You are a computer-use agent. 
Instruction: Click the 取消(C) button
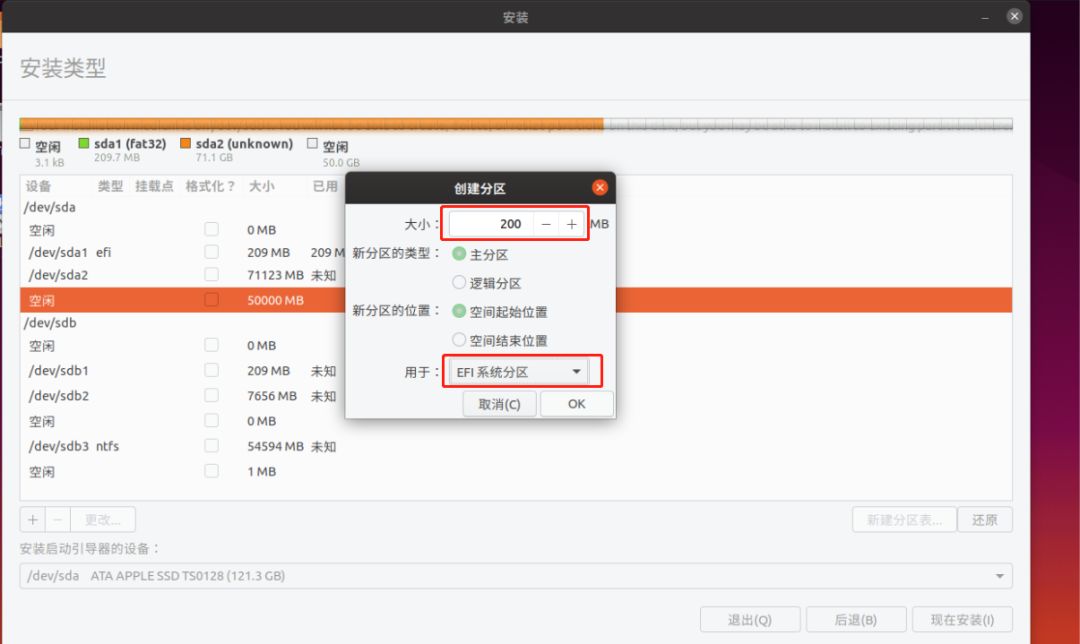[499, 404]
